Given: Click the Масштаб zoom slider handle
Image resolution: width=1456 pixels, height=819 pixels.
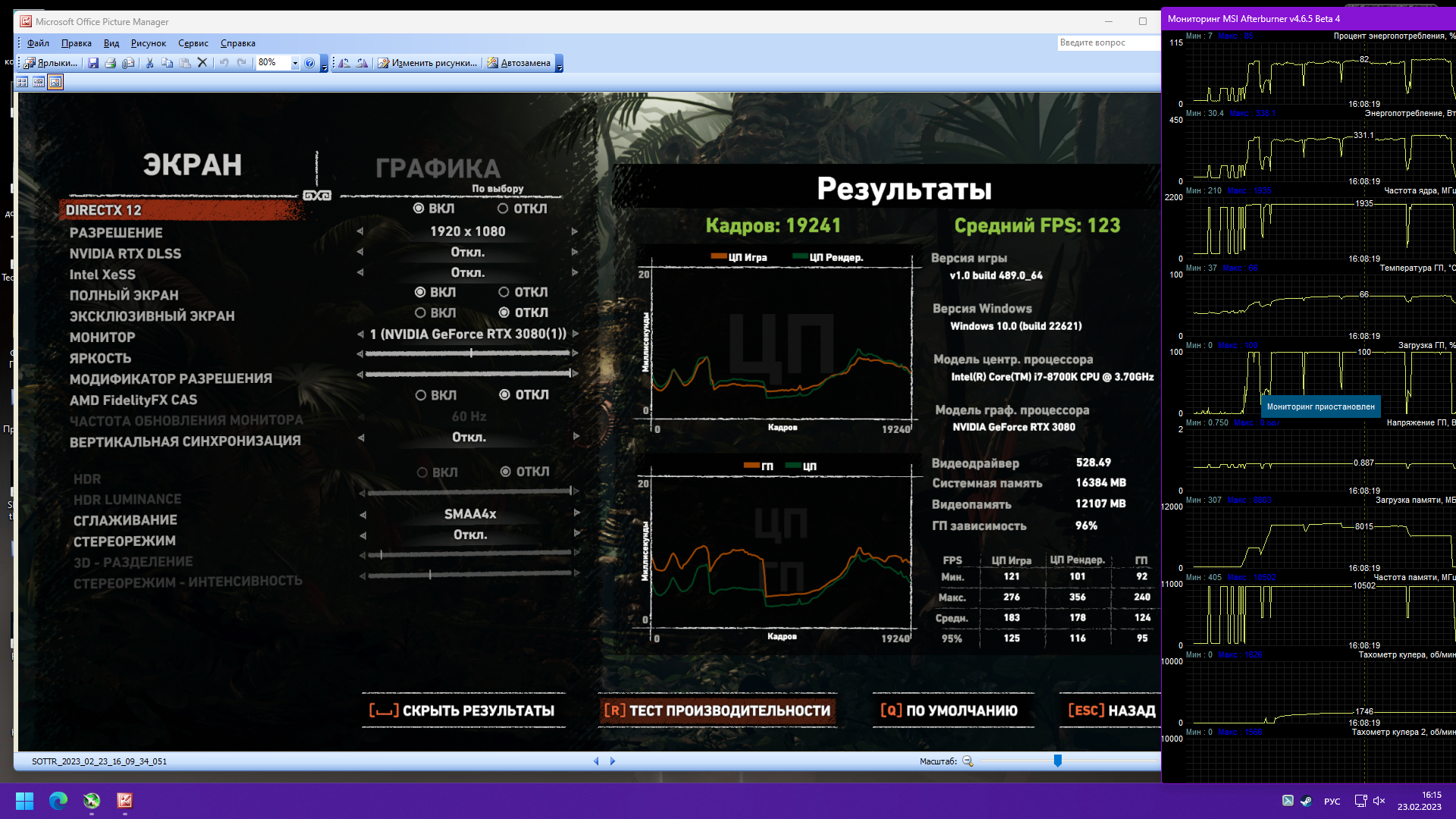Looking at the screenshot, I should click(1057, 761).
